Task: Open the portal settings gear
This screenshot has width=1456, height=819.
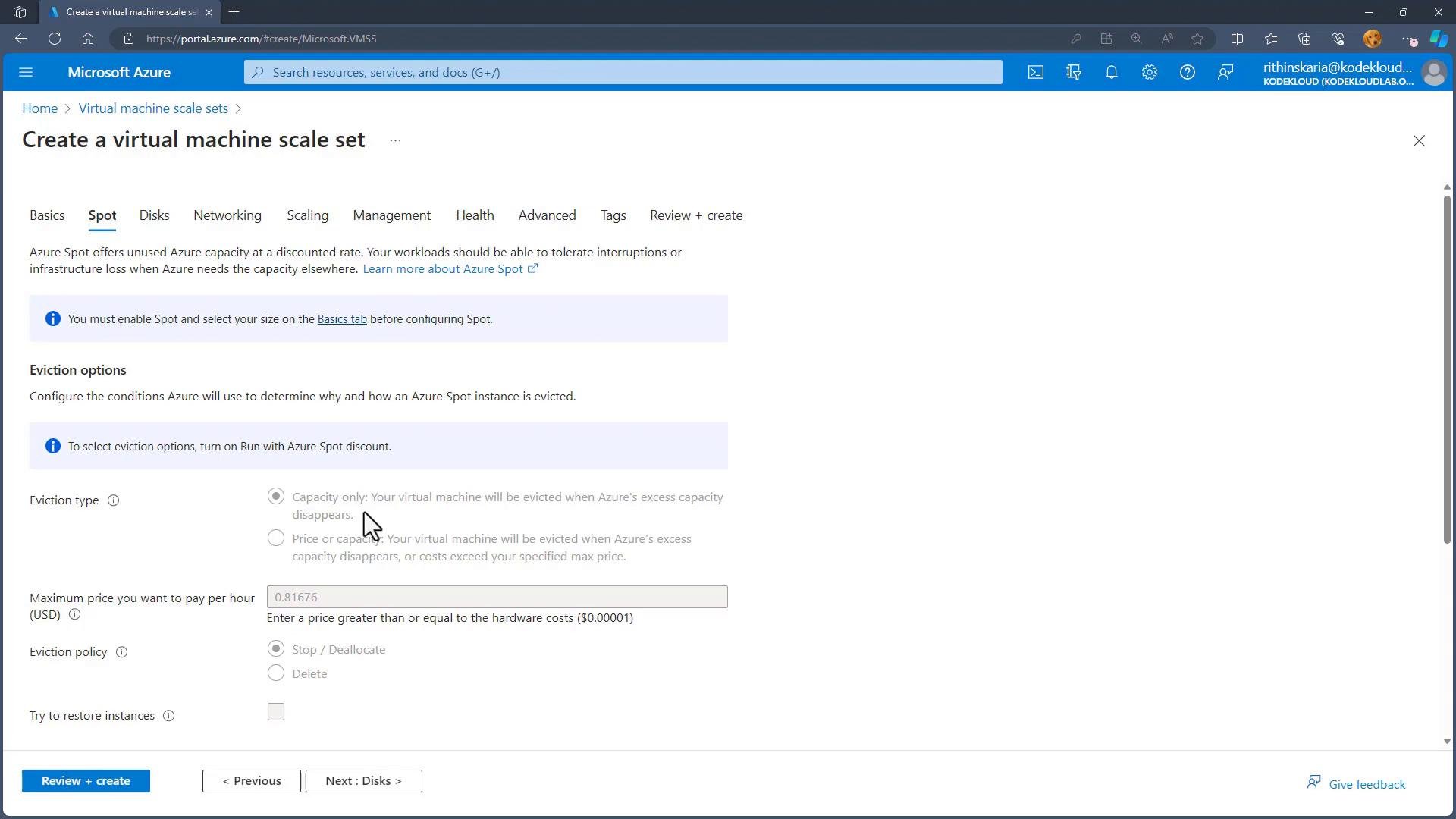Action: [x=1150, y=72]
